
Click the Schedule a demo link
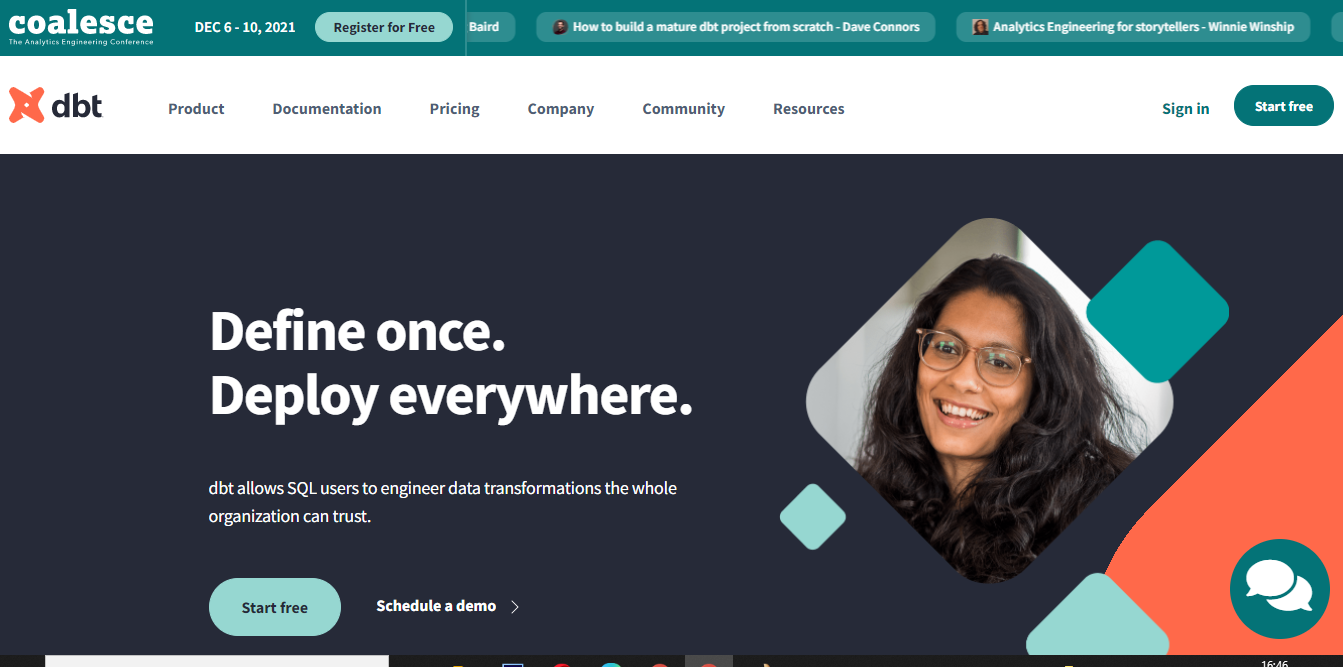pos(436,606)
